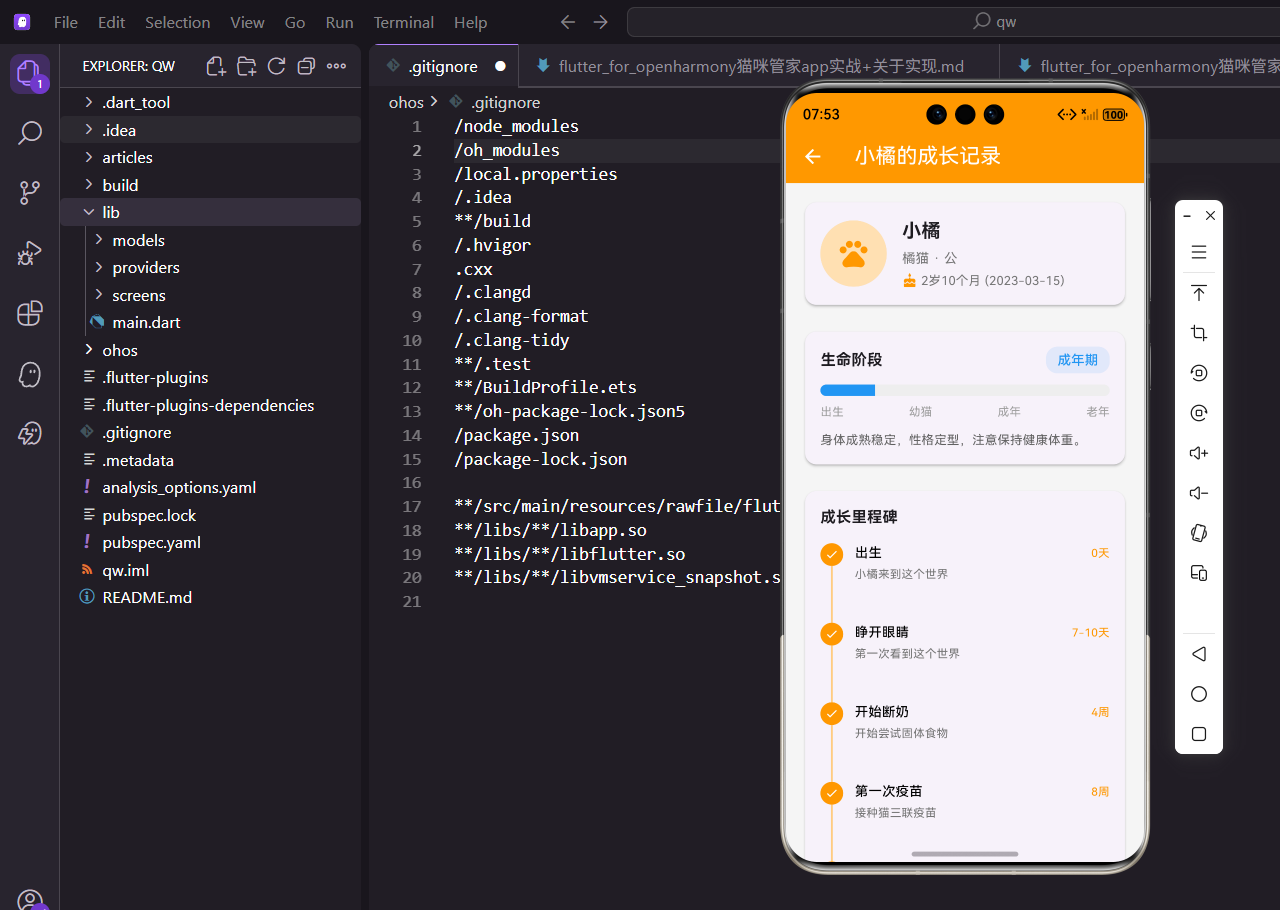Open analysis_options.yaml file

point(210,487)
